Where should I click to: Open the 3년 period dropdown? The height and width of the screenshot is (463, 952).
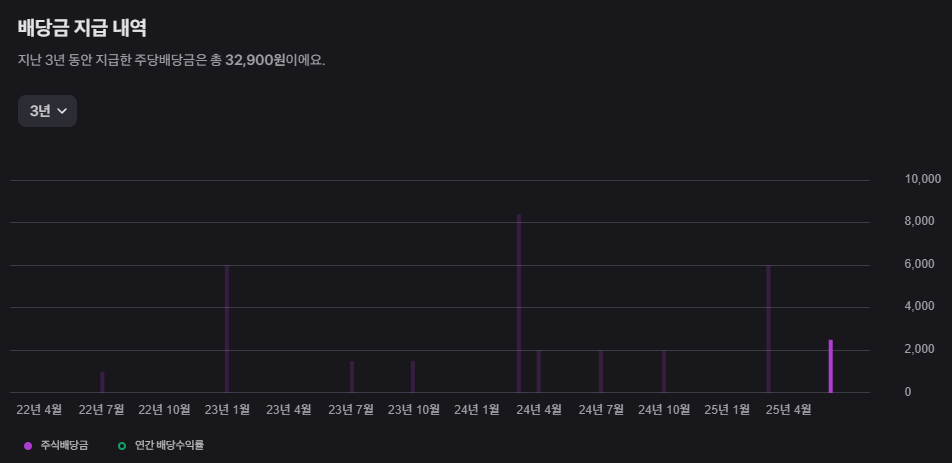pyautogui.click(x=47, y=111)
